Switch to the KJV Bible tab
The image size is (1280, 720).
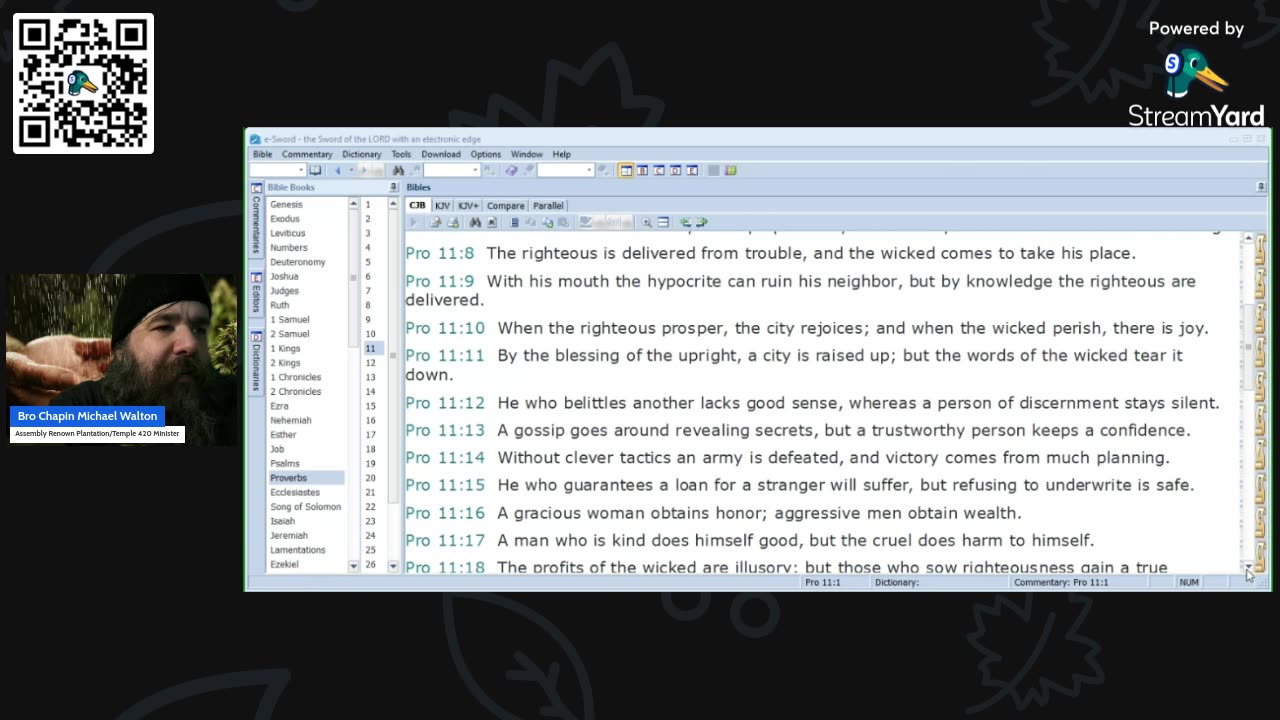point(442,205)
